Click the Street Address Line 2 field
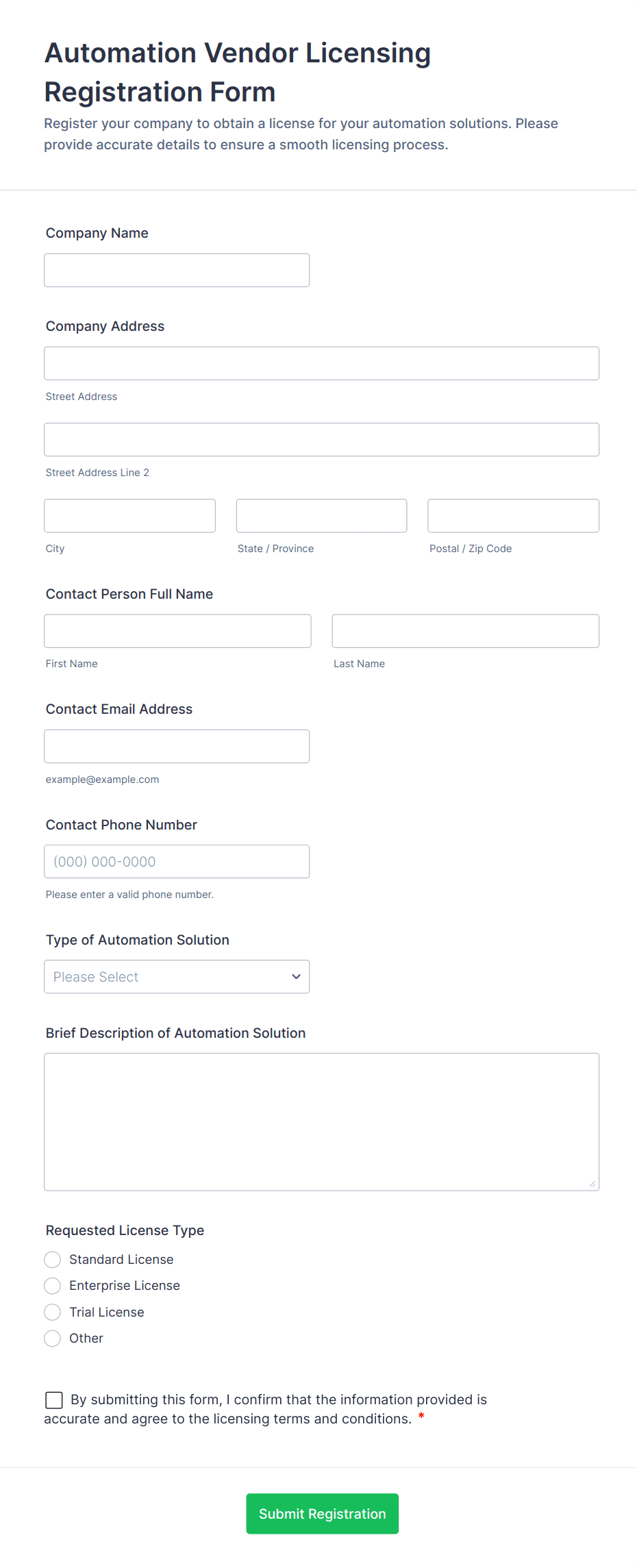 click(x=321, y=440)
